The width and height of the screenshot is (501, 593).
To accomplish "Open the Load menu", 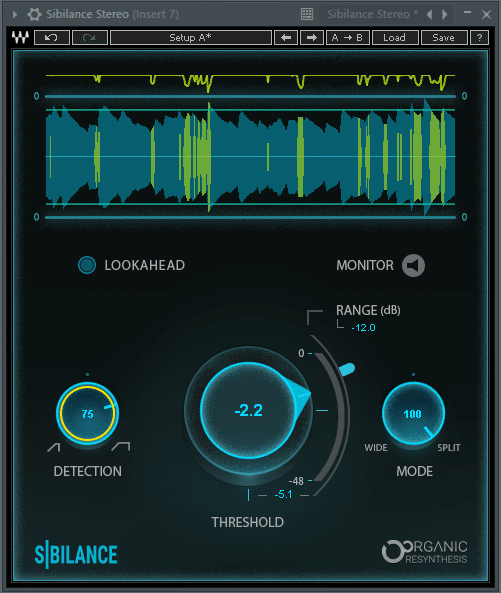I will [395, 37].
